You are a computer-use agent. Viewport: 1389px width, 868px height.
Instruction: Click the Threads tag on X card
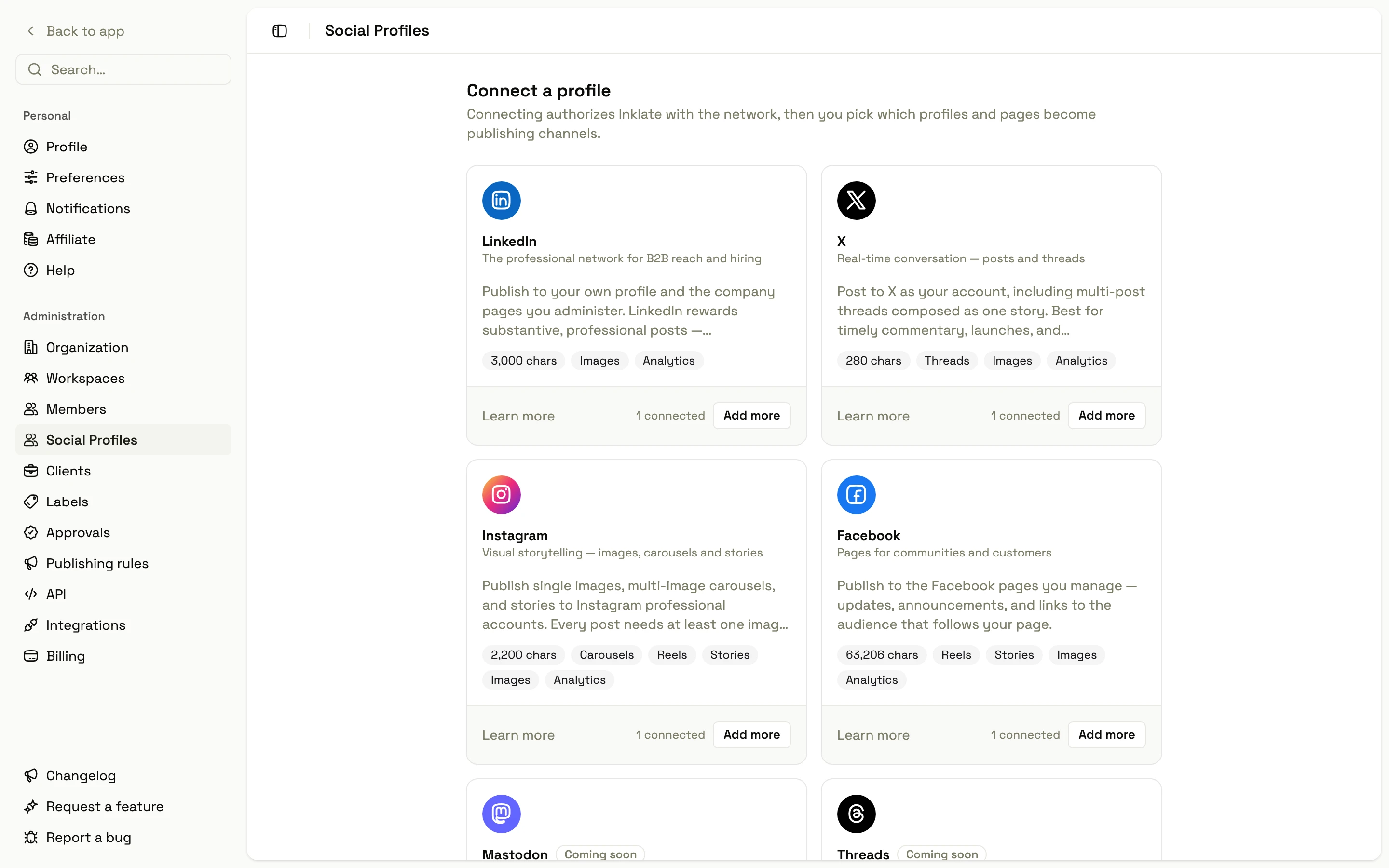[946, 361]
